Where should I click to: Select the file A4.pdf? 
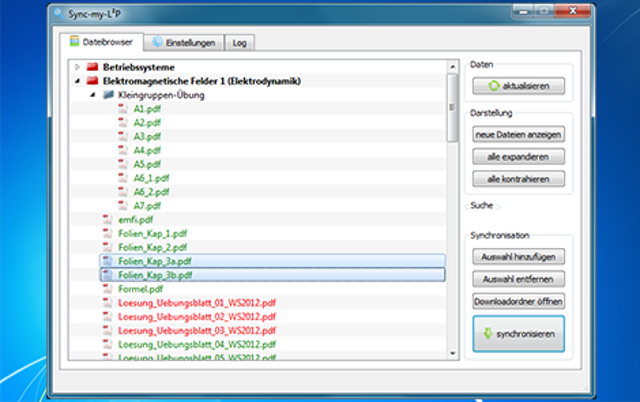pos(147,151)
